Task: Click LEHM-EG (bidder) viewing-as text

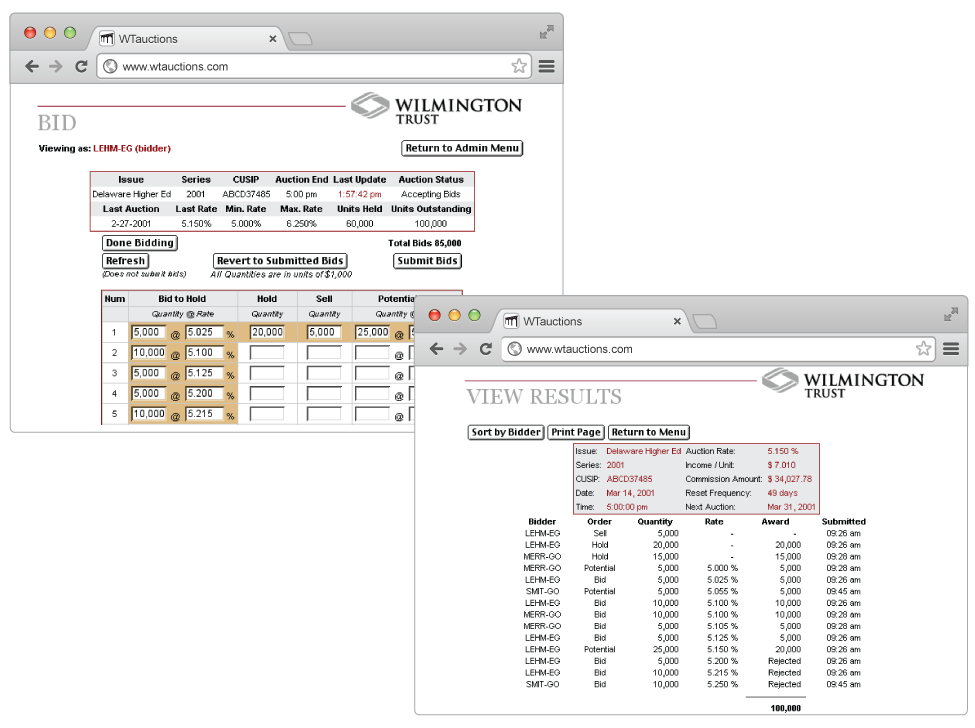Action: [132, 149]
